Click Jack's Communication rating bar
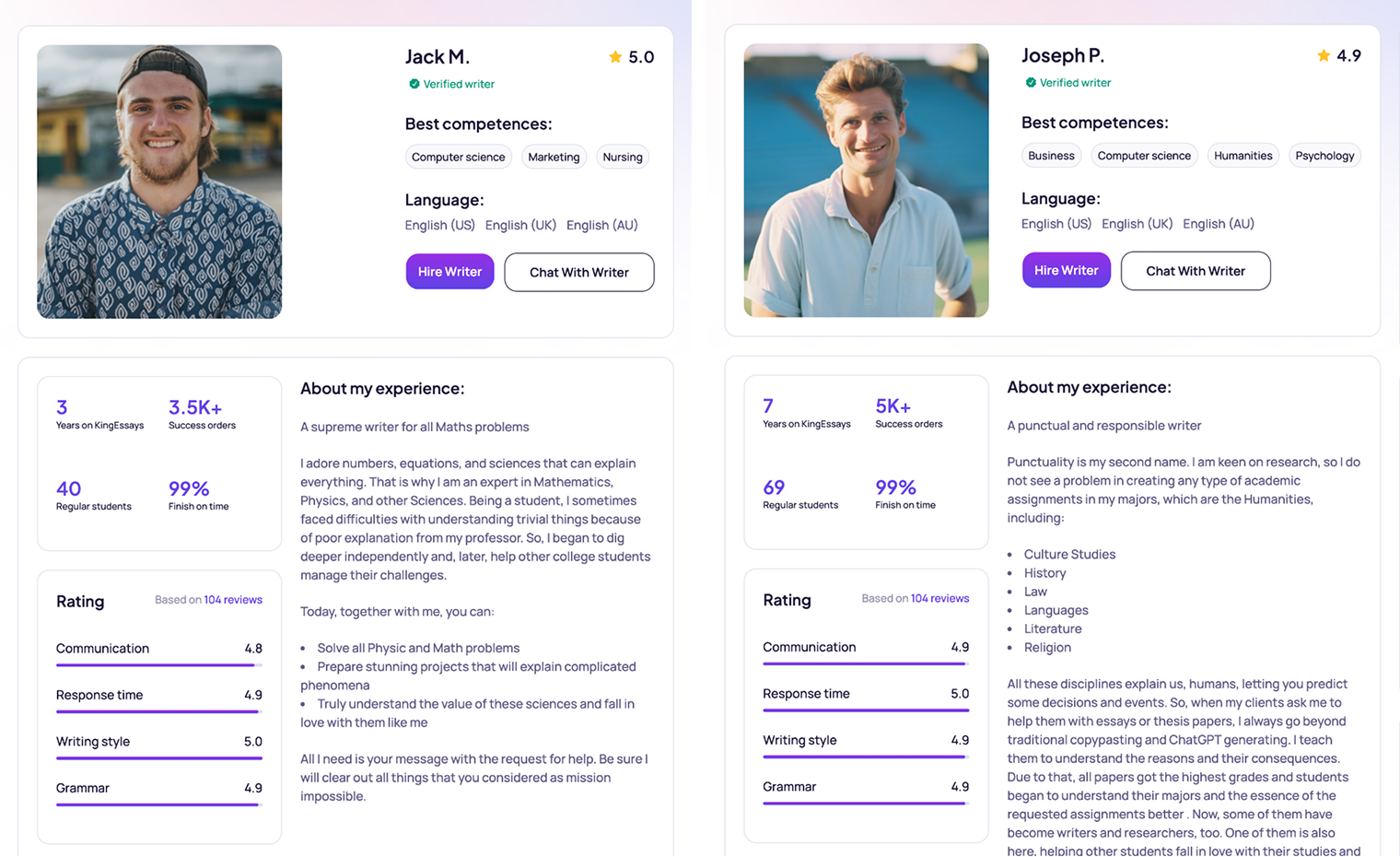Image resolution: width=1400 pixels, height=857 pixels. coord(158,665)
